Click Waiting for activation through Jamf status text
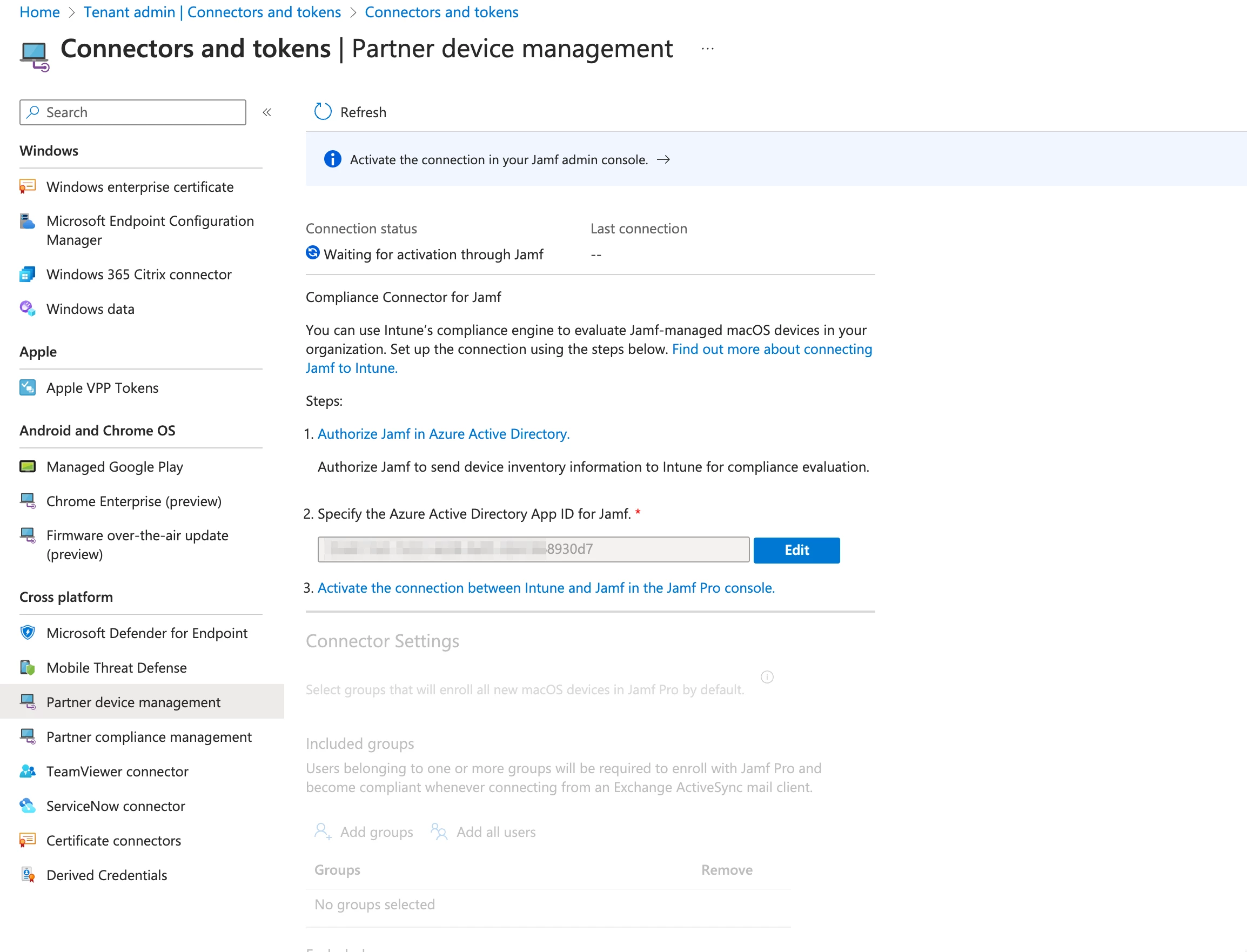This screenshot has width=1247, height=952. (x=433, y=254)
